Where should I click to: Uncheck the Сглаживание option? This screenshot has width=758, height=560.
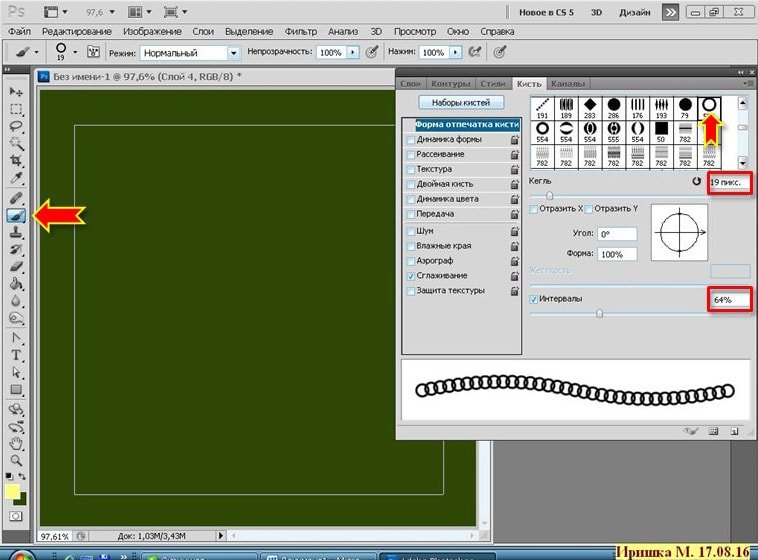point(411,275)
